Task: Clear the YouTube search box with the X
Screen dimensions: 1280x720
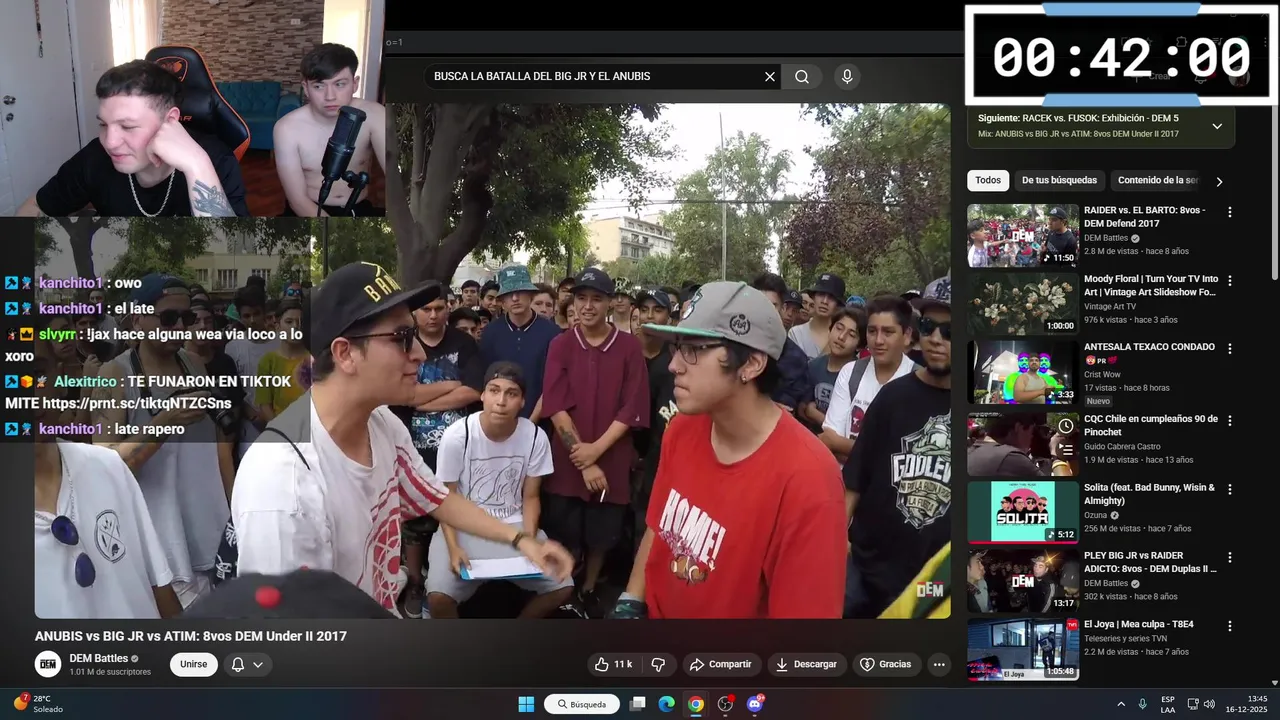Action: point(770,77)
